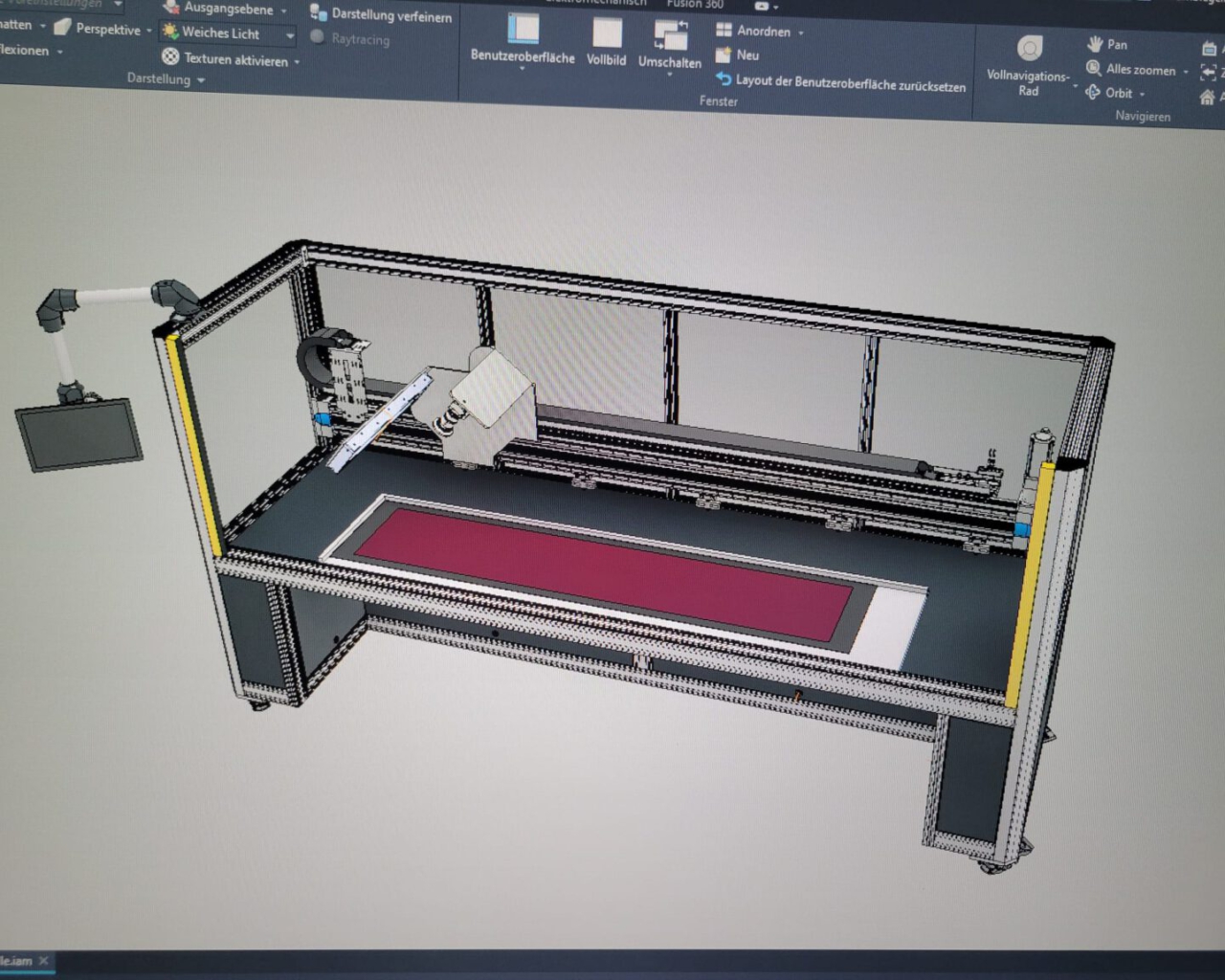Activate the Pan hand tool
1225x980 pixels.
coord(1096,44)
